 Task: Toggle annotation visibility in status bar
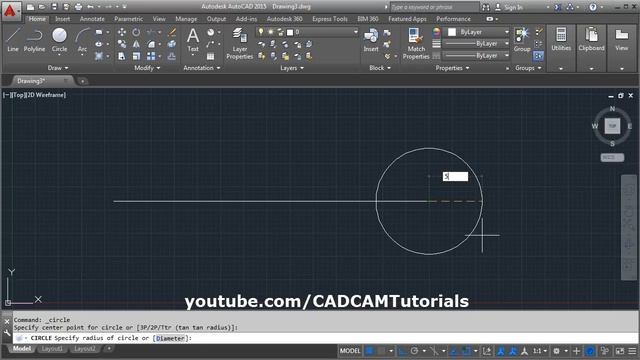[x=500, y=351]
